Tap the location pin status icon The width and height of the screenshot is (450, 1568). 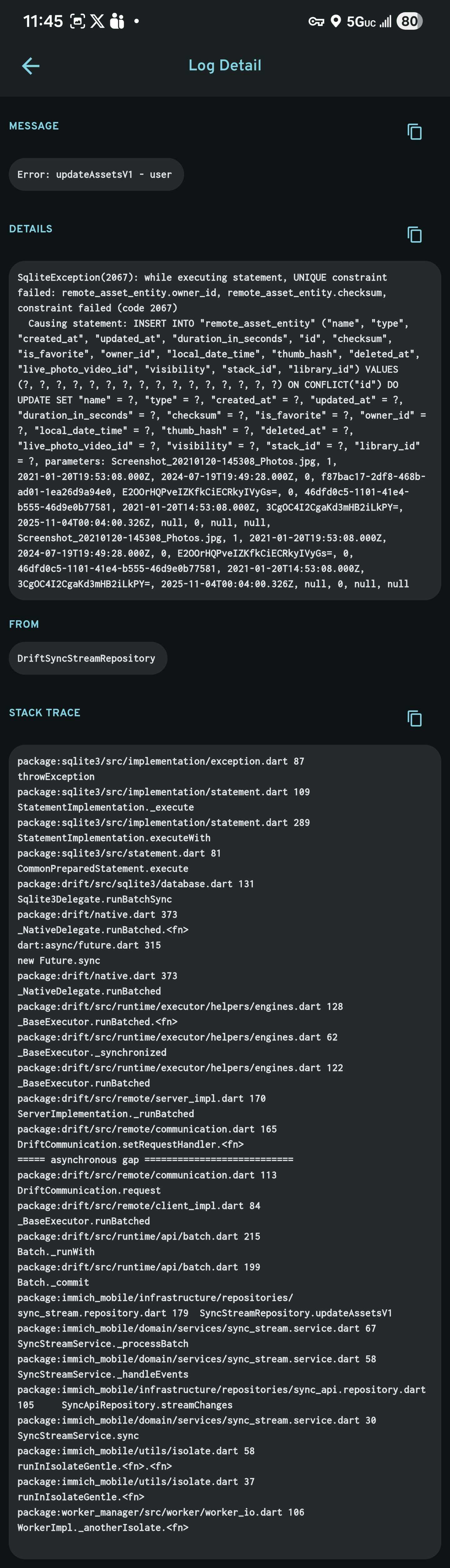[x=336, y=22]
